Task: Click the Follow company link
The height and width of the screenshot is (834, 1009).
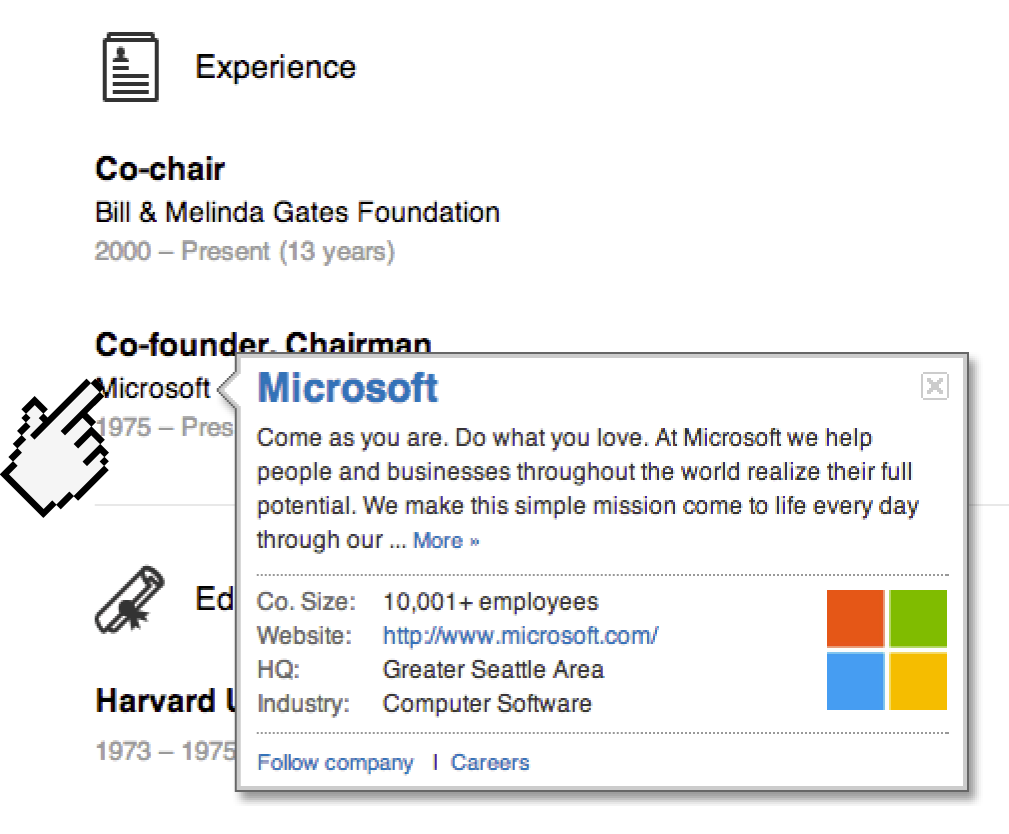Action: click(x=335, y=762)
